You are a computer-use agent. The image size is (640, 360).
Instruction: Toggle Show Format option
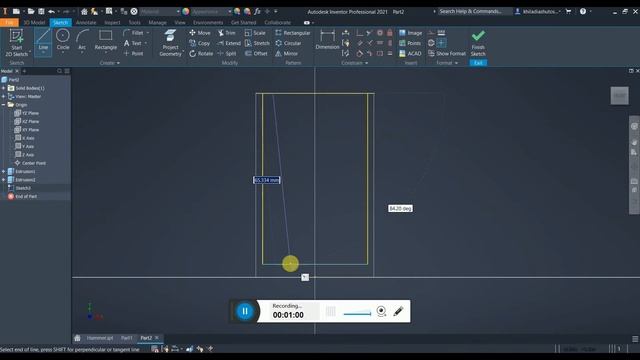click(447, 53)
